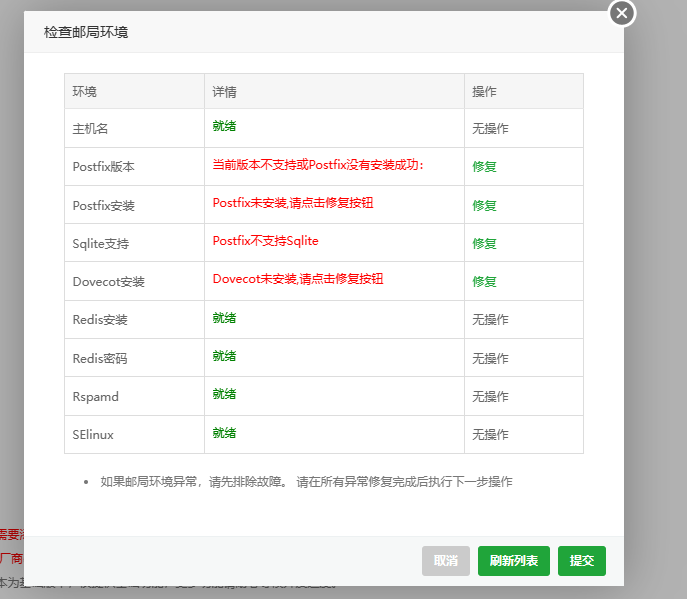Viewport: 687px width, 599px height.
Task: Click the 当前版本不支持或Postfix没有安装成功 error text
Action: click(318, 165)
